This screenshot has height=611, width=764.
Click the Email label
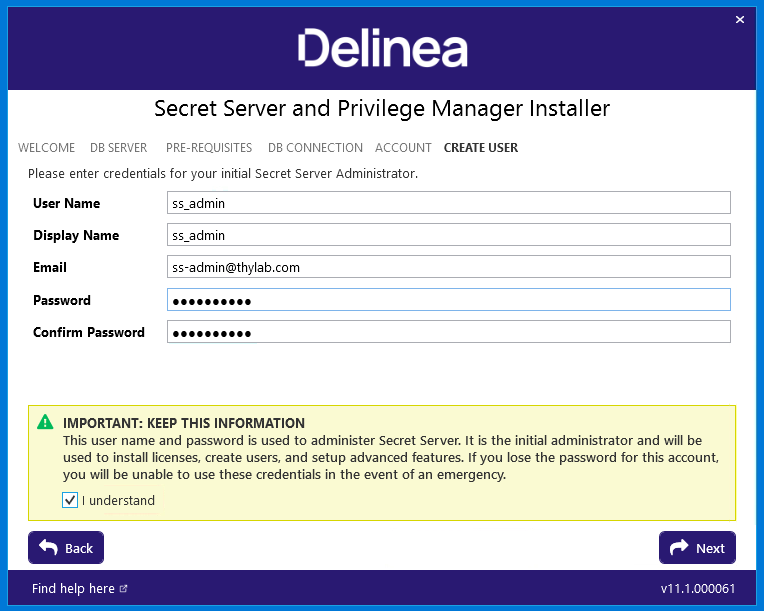pos(50,267)
